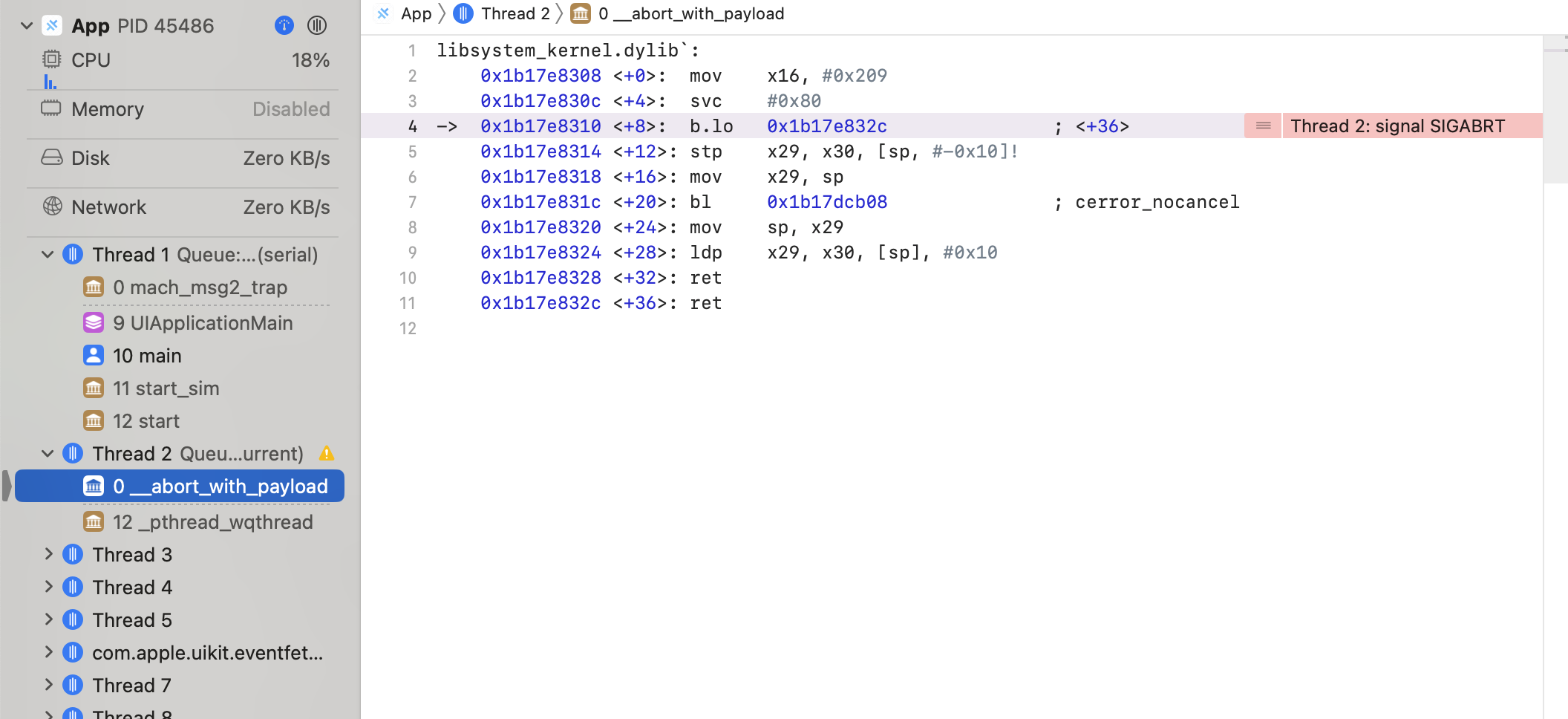The image size is (1568, 719).
Task: Expand Thread 4
Action: coord(48,587)
